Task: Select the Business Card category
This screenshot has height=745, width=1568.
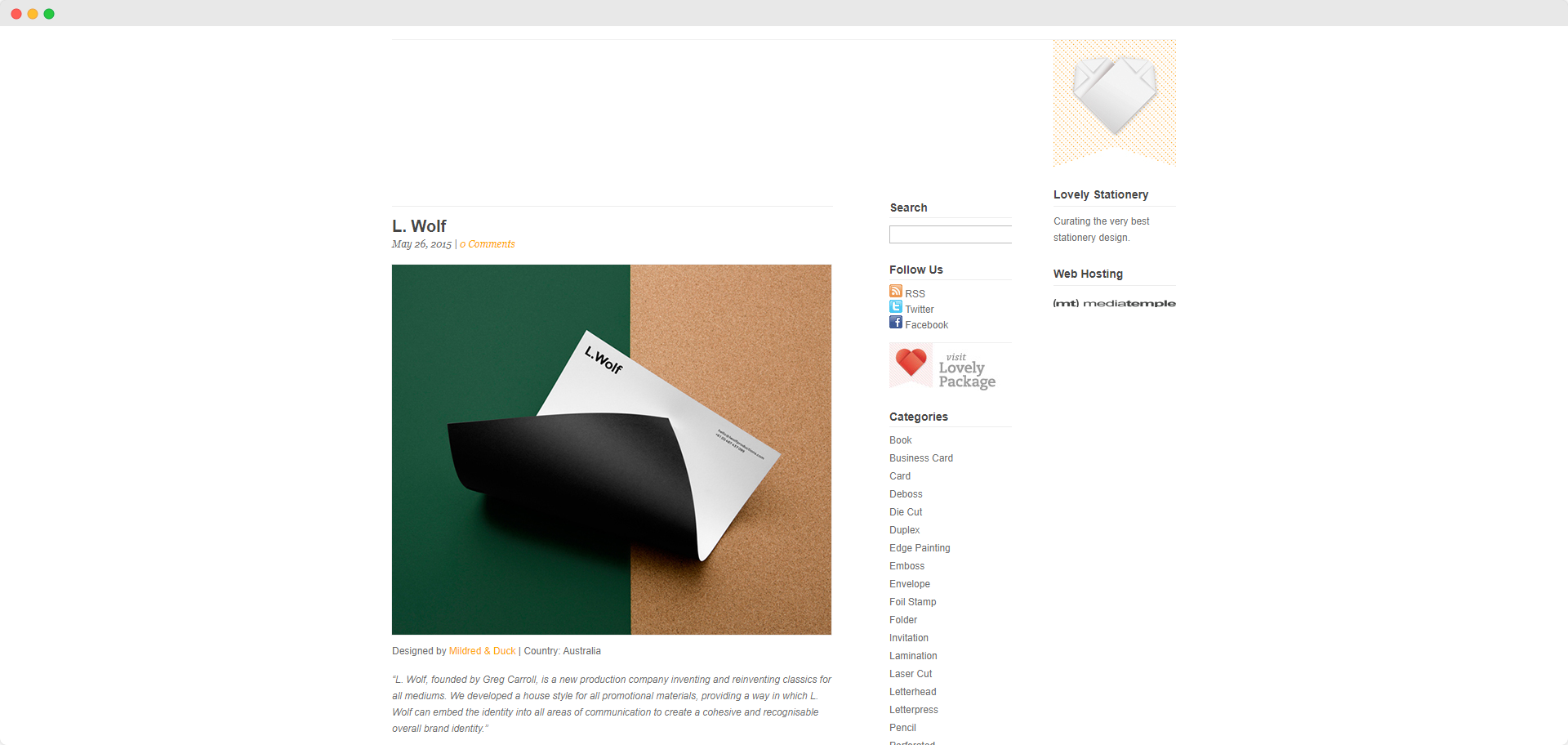Action: 921,458
